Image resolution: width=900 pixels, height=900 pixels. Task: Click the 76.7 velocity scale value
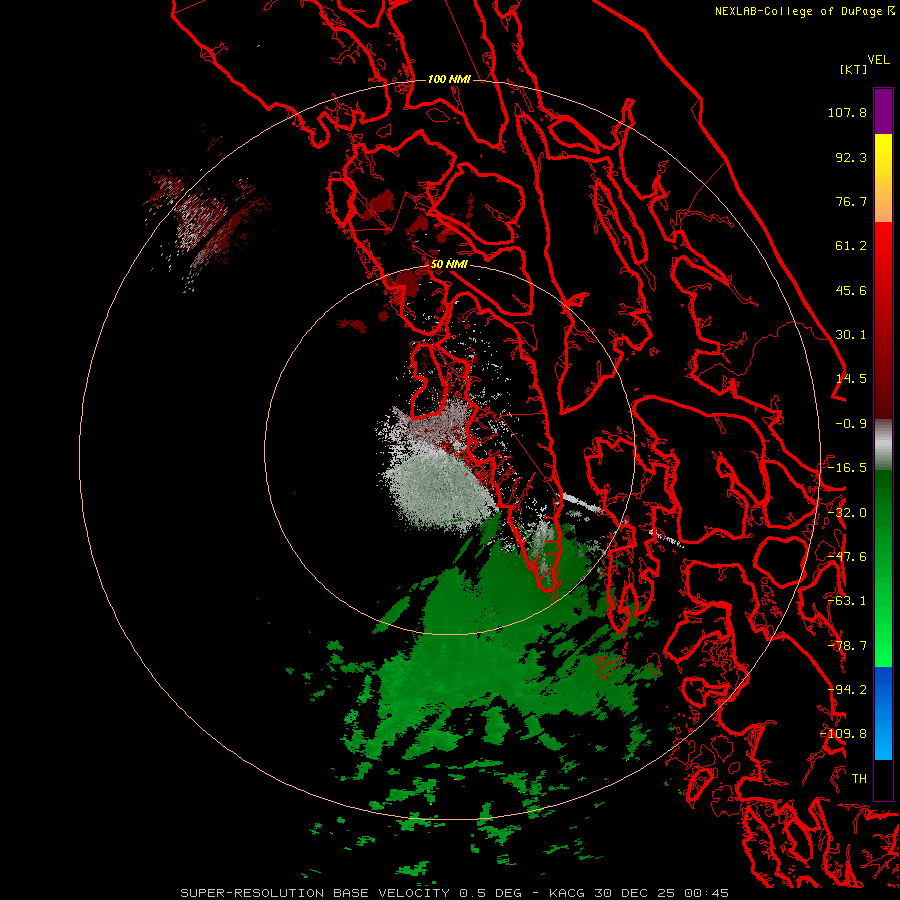(851, 201)
